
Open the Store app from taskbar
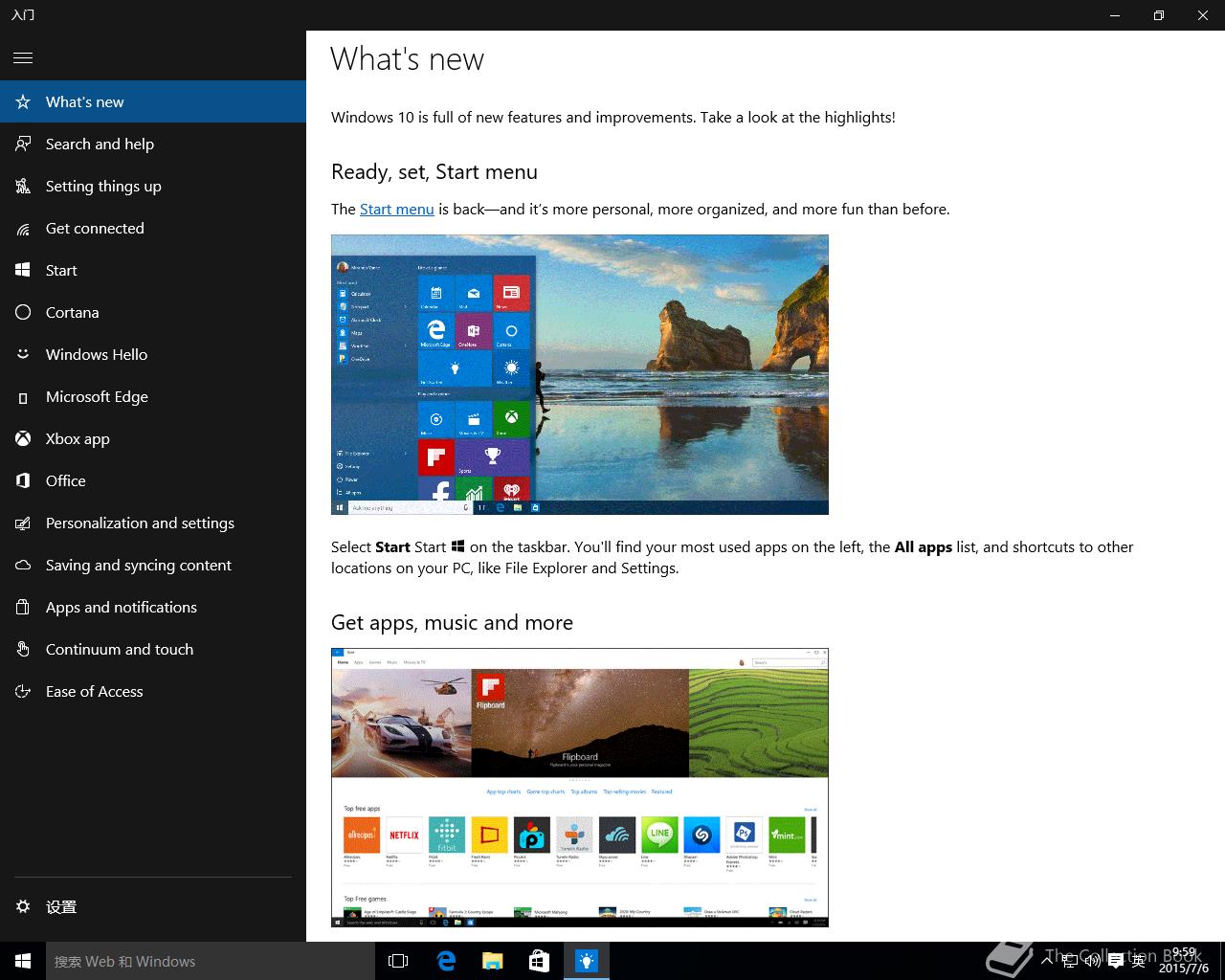click(x=539, y=961)
